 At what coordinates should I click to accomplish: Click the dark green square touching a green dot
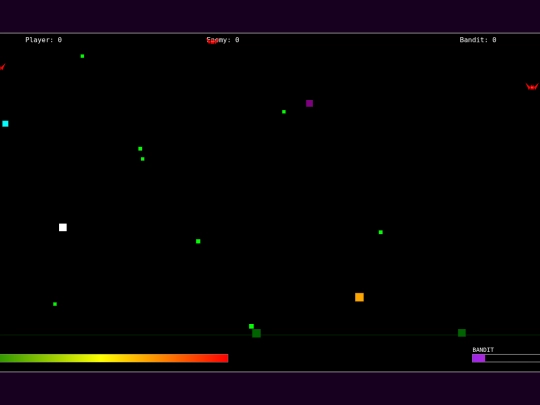(256, 333)
